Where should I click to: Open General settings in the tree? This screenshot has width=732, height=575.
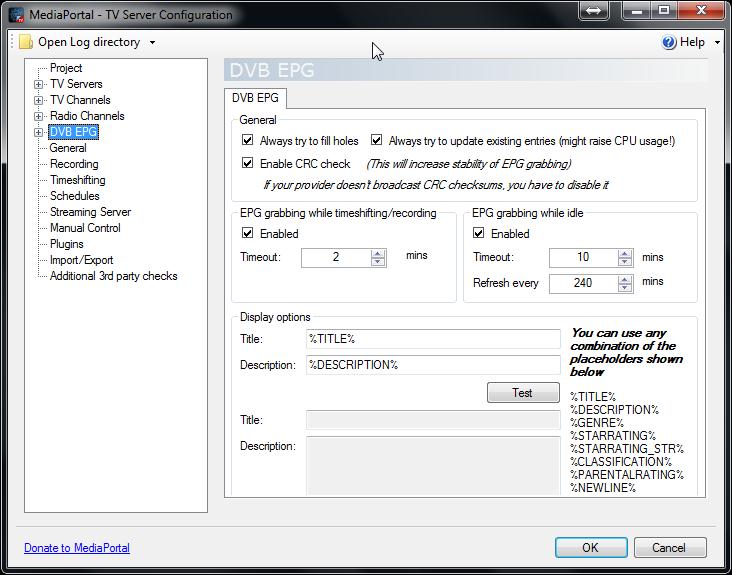(68, 148)
